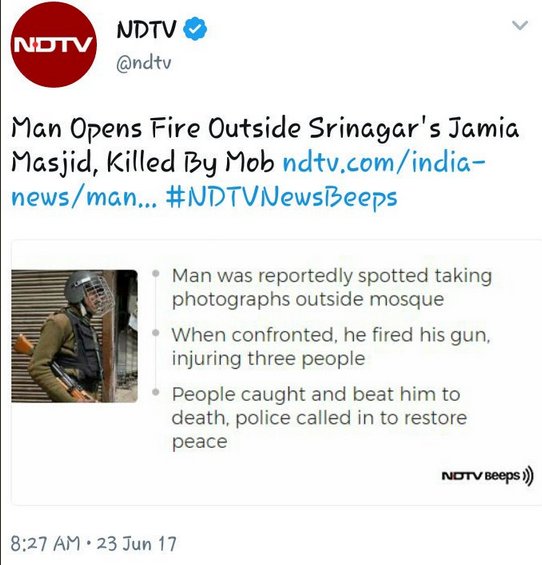This screenshot has height=565, width=542.
Task: Open the tweet timestamp 8:27 AM
Action: 45,544
